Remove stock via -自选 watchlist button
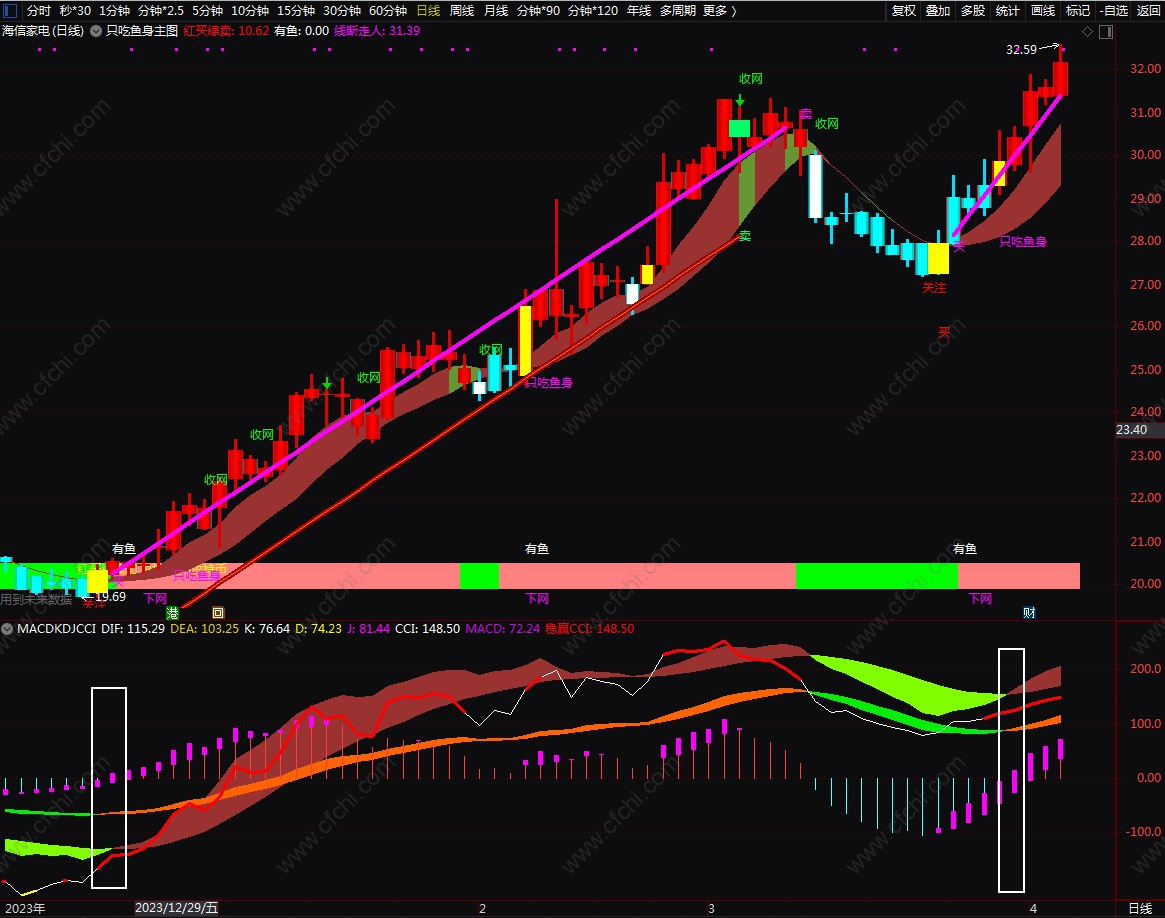The height and width of the screenshot is (918, 1165). (1113, 11)
